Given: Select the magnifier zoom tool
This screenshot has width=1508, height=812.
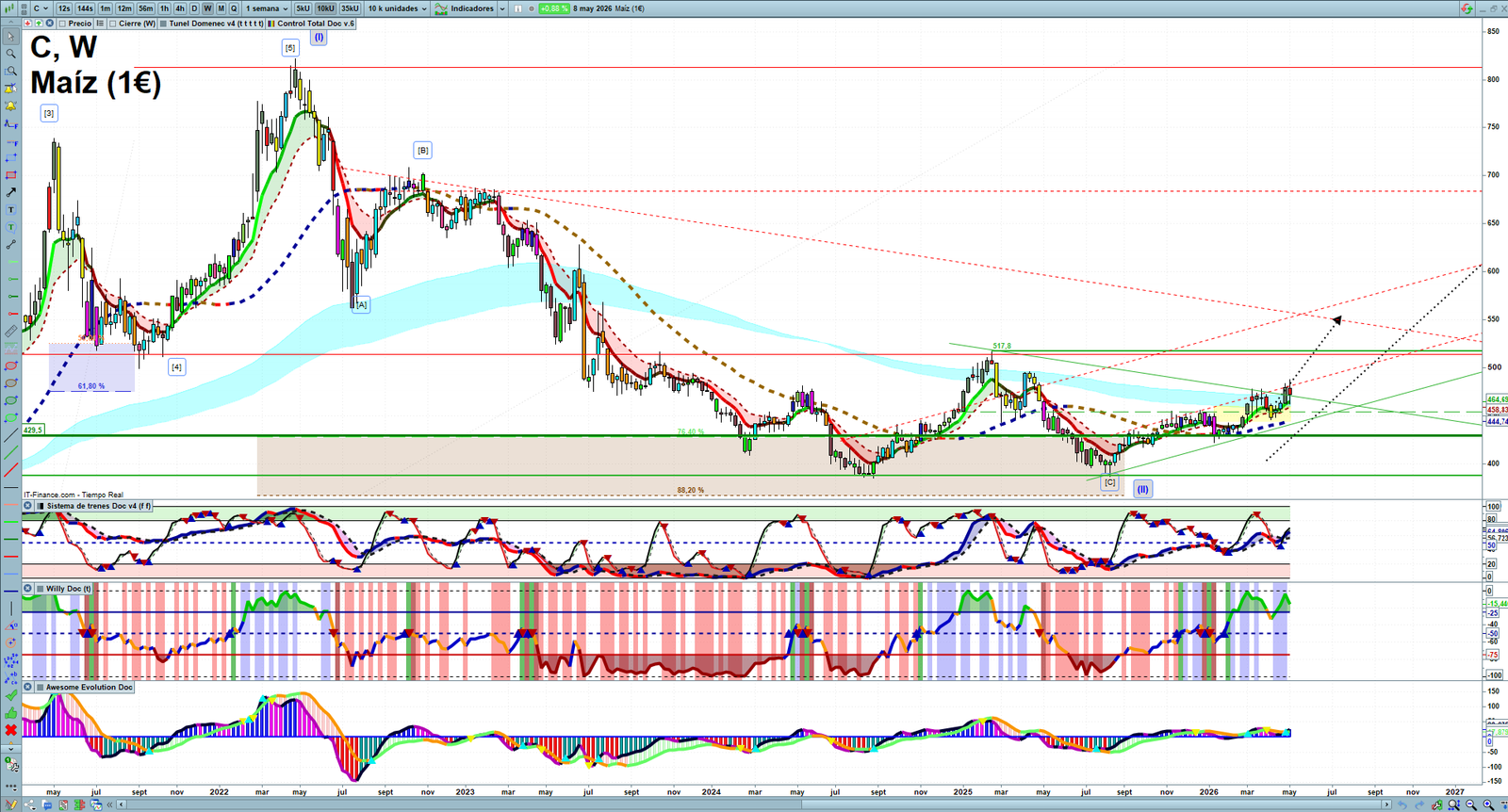Looking at the screenshot, I should [x=11, y=54].
